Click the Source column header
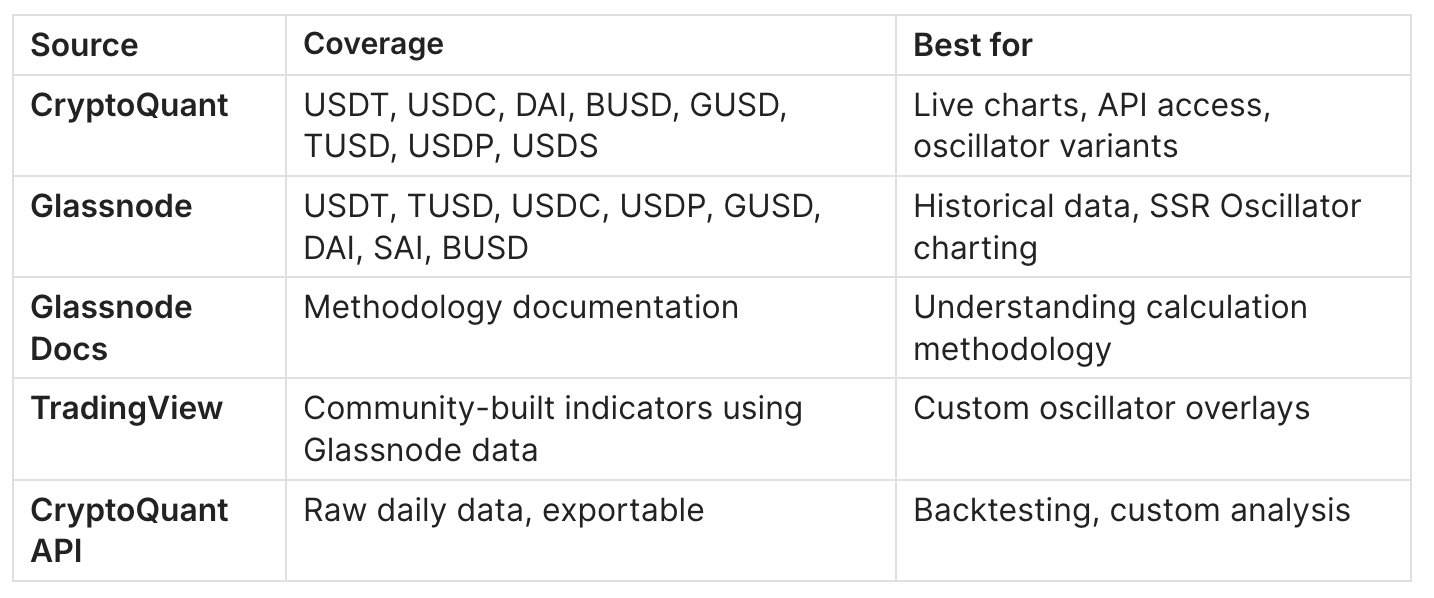This screenshot has width=1434, height=598. click(x=84, y=45)
